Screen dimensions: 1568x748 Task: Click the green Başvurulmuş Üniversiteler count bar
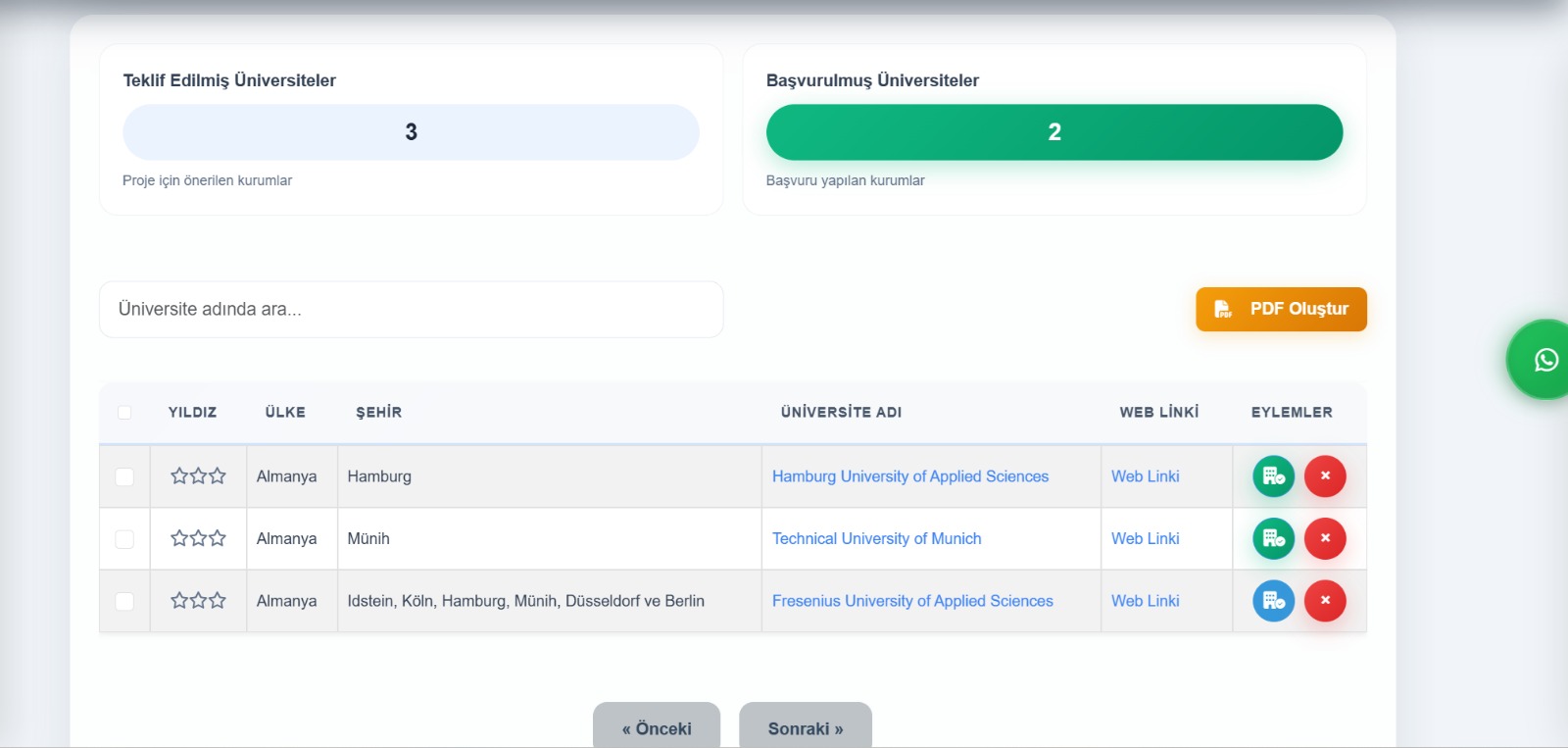[1054, 132]
